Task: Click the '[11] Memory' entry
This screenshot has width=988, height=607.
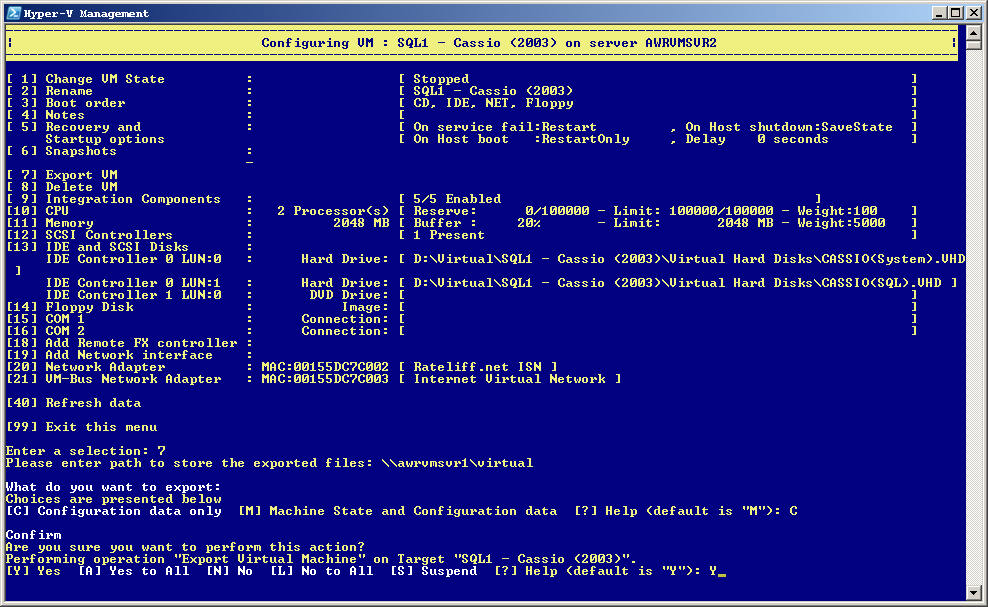Action: [x=50, y=223]
